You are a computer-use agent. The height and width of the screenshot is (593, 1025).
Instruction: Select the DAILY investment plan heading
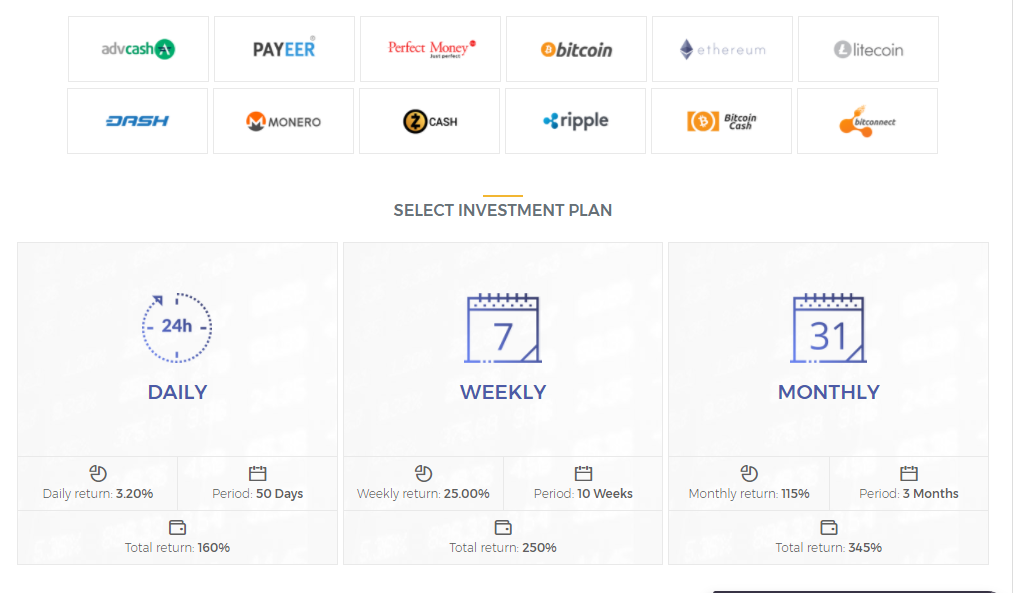pos(177,392)
